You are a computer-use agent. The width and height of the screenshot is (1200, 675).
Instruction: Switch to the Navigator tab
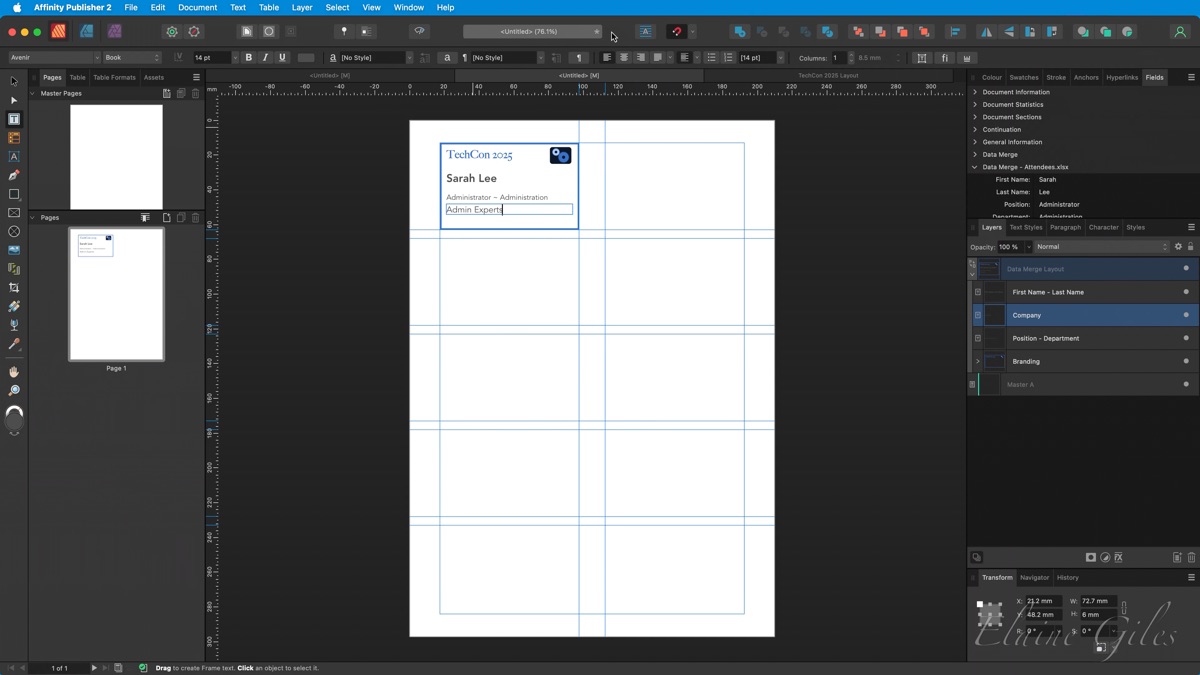pyautogui.click(x=1035, y=577)
